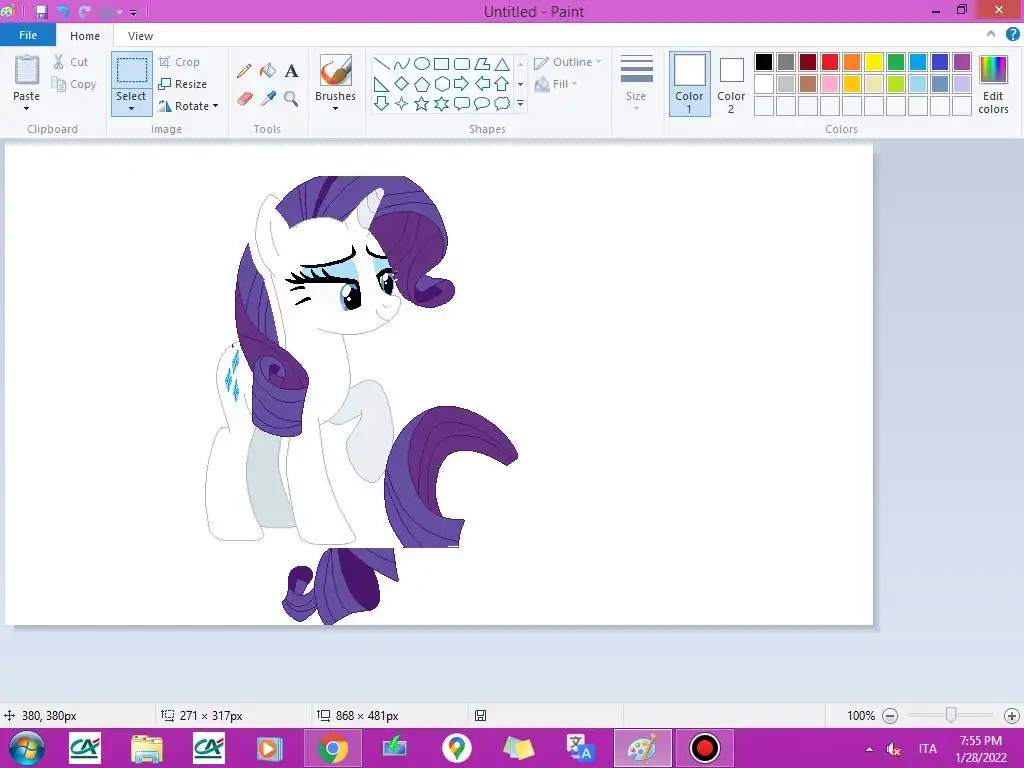Choose the Hexagon shape

pos(441,84)
